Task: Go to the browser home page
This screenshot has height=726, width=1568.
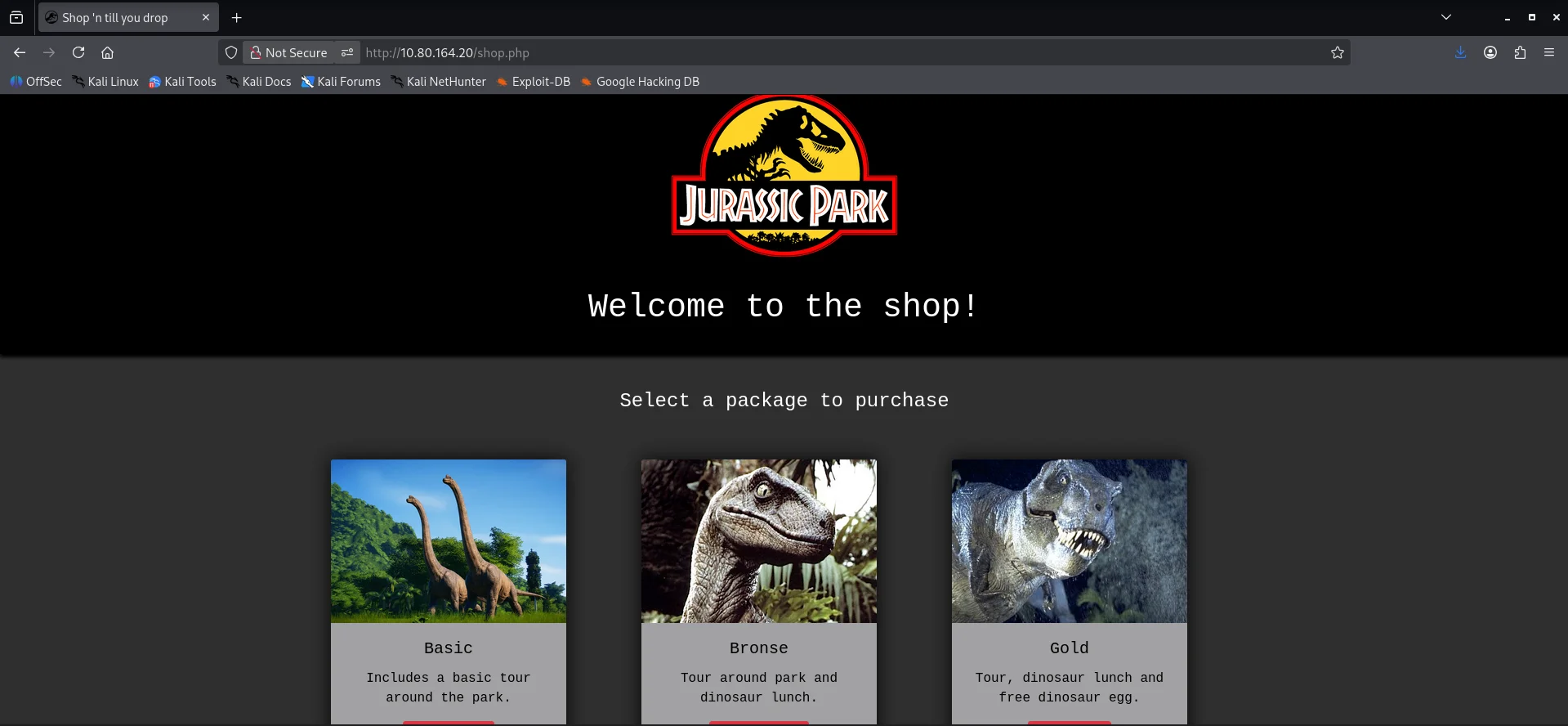Action: tap(107, 52)
